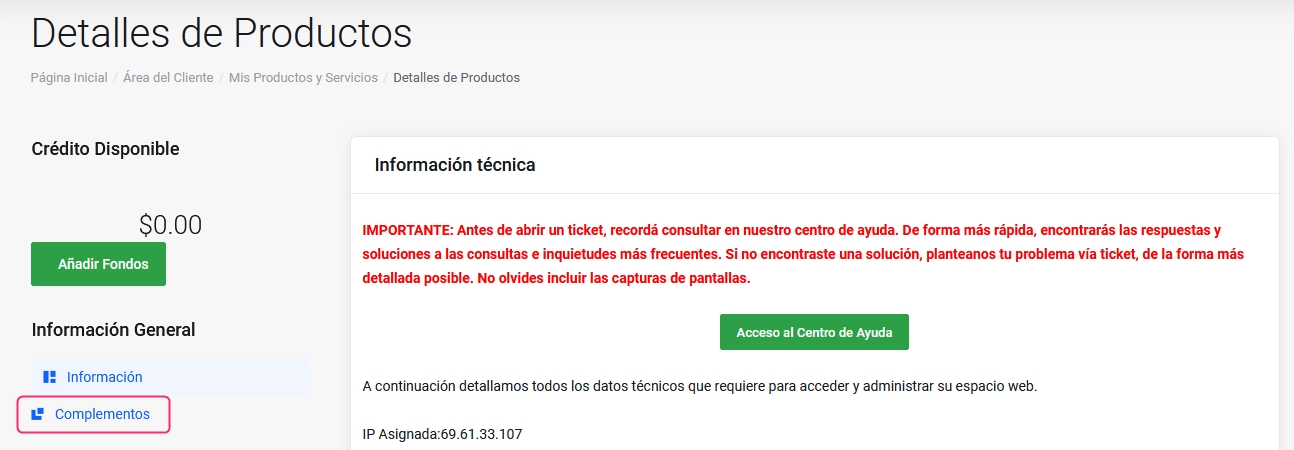
Task: Click the red IMPORTANTE notice text
Action: 802,254
